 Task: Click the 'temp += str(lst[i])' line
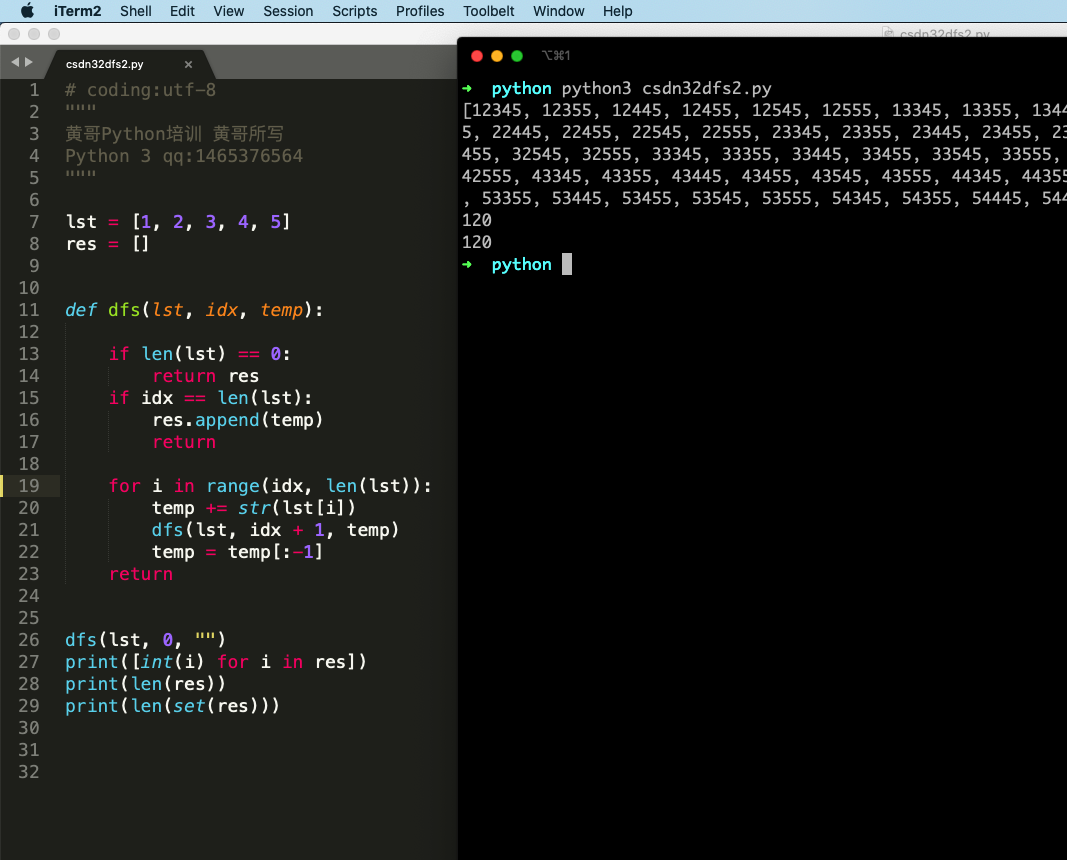point(254,508)
